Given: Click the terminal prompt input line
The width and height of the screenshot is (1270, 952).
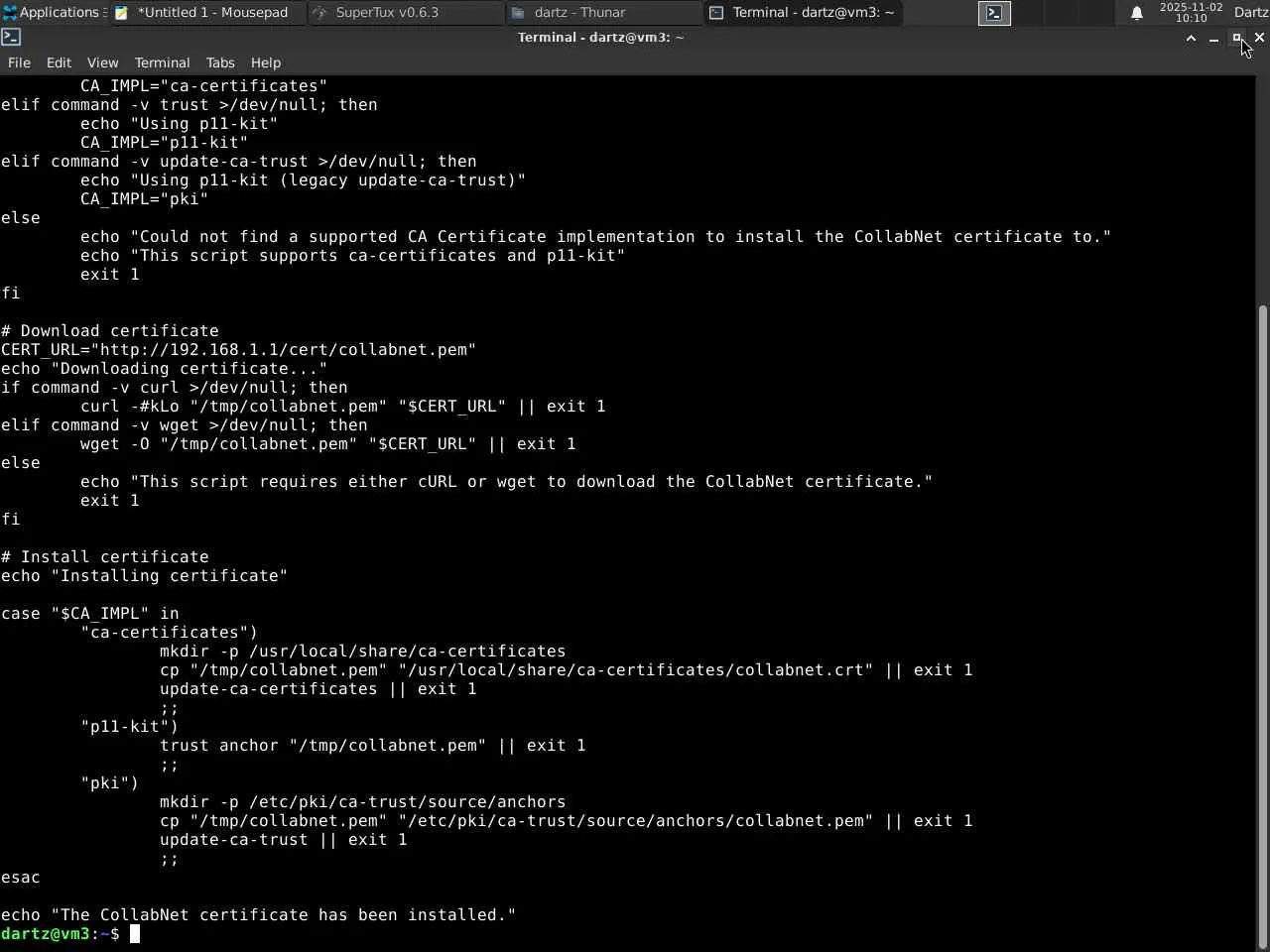Looking at the screenshot, I should pyautogui.click(x=595, y=933).
